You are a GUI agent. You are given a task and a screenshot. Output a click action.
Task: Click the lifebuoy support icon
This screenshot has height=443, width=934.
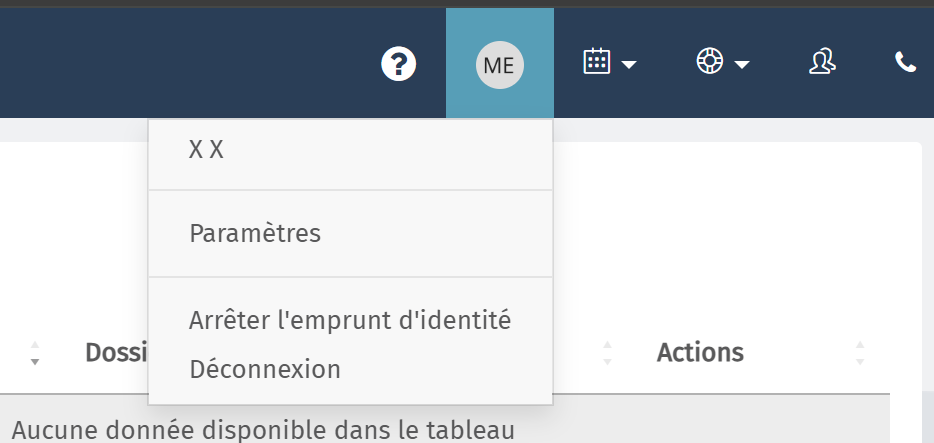pos(709,61)
